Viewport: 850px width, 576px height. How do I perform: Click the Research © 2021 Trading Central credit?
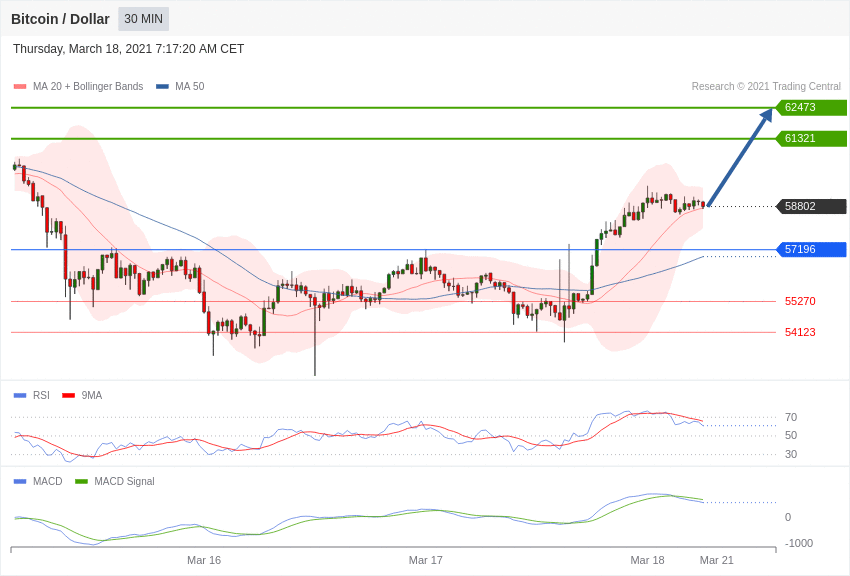coord(766,86)
